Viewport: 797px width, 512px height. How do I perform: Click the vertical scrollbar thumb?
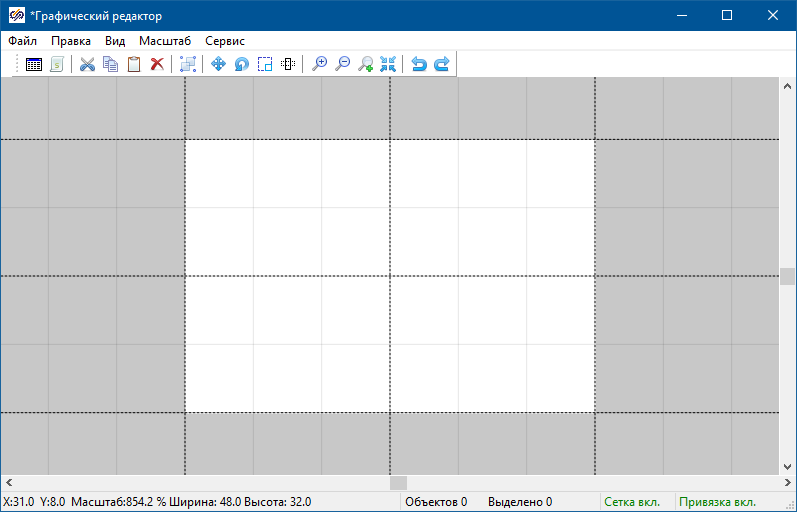pos(787,277)
